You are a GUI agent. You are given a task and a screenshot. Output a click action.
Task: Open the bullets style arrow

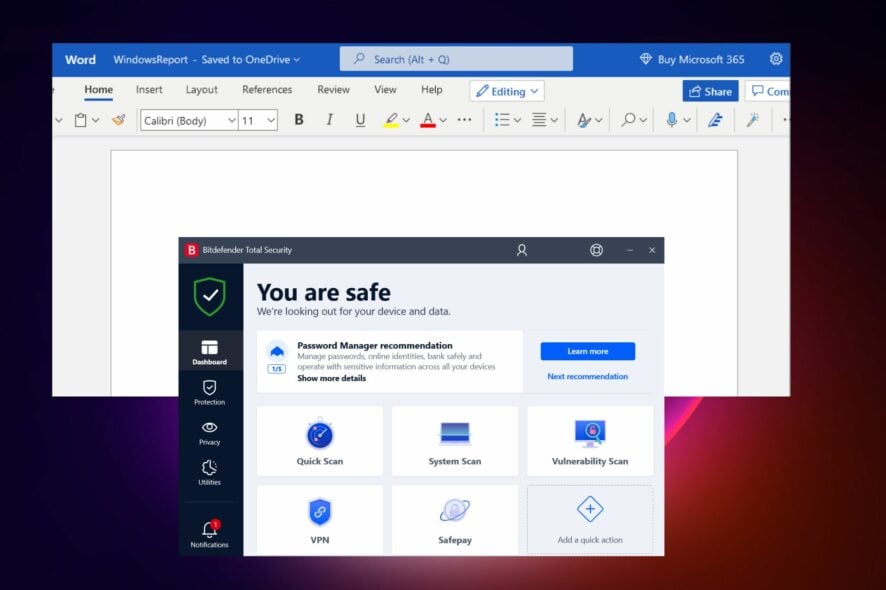pos(517,120)
